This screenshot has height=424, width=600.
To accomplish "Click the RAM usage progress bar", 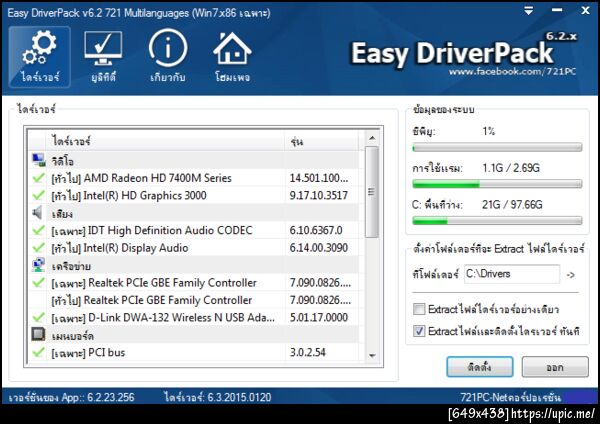I will pyautogui.click(x=497, y=184).
